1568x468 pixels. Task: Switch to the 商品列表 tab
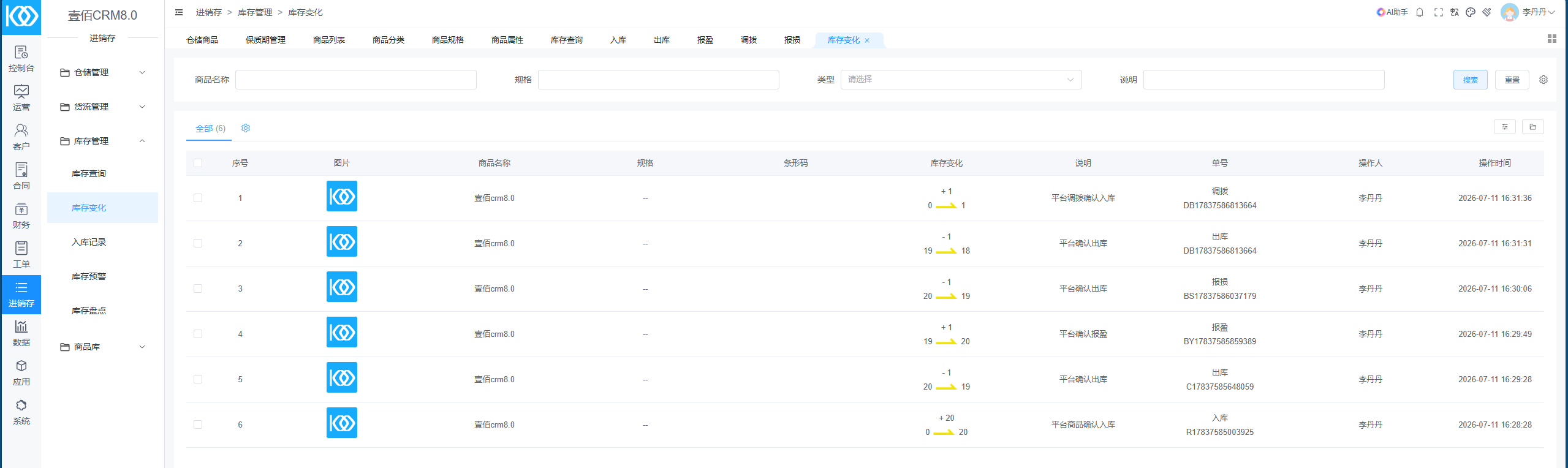pos(329,40)
